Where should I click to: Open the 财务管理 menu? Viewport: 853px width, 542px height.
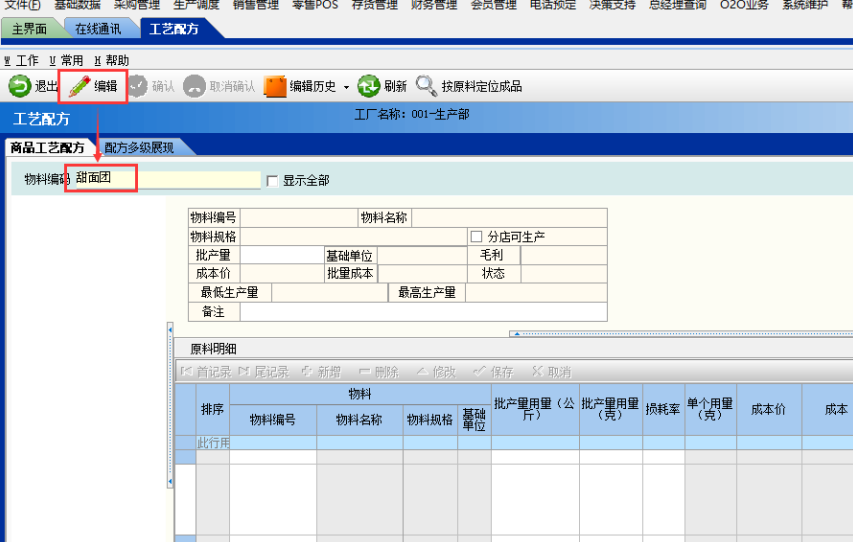coord(434,5)
